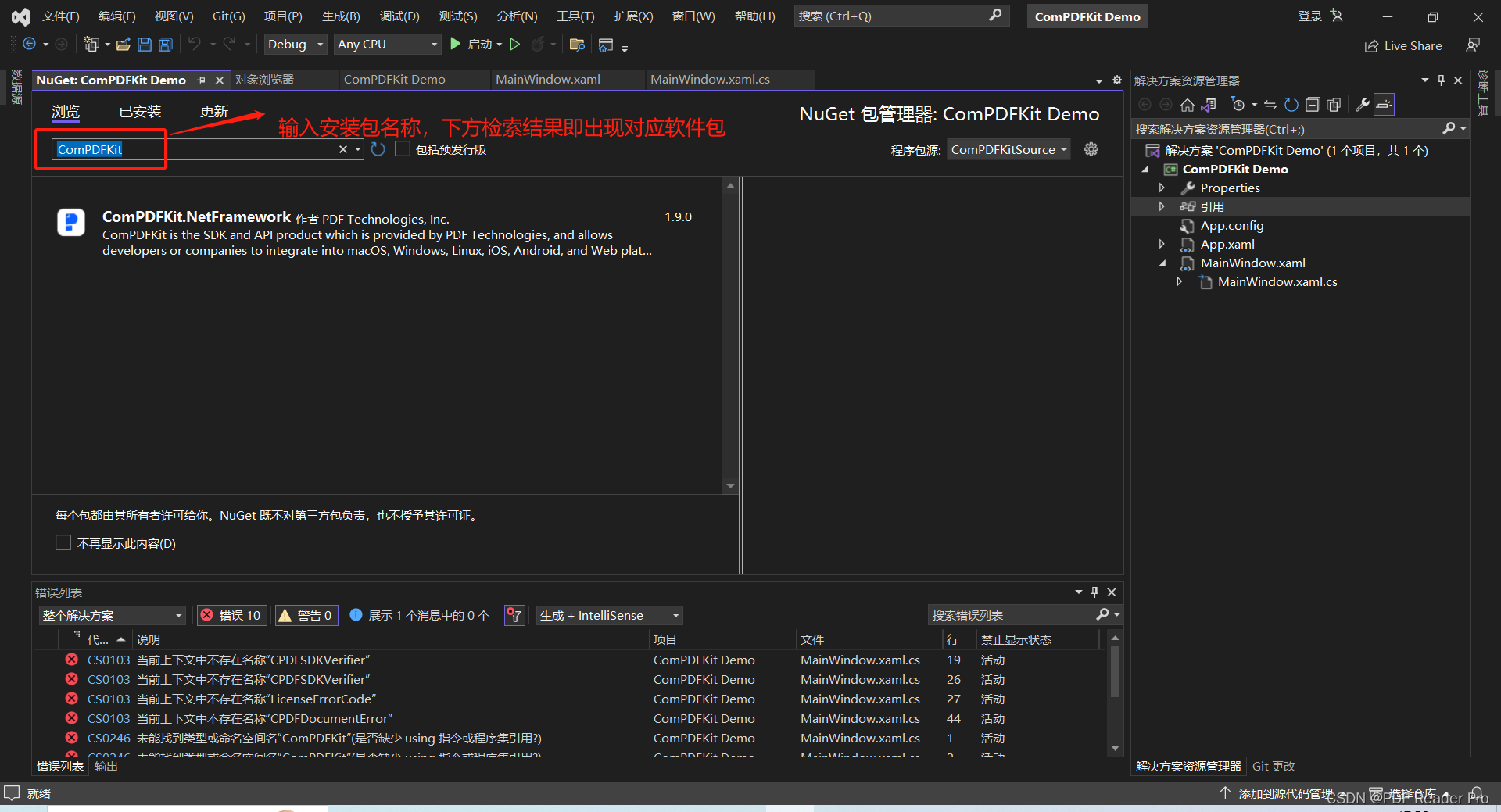Toggle the Messages filter button in Error List
Image resolution: width=1501 pixels, height=812 pixels.
coord(420,616)
